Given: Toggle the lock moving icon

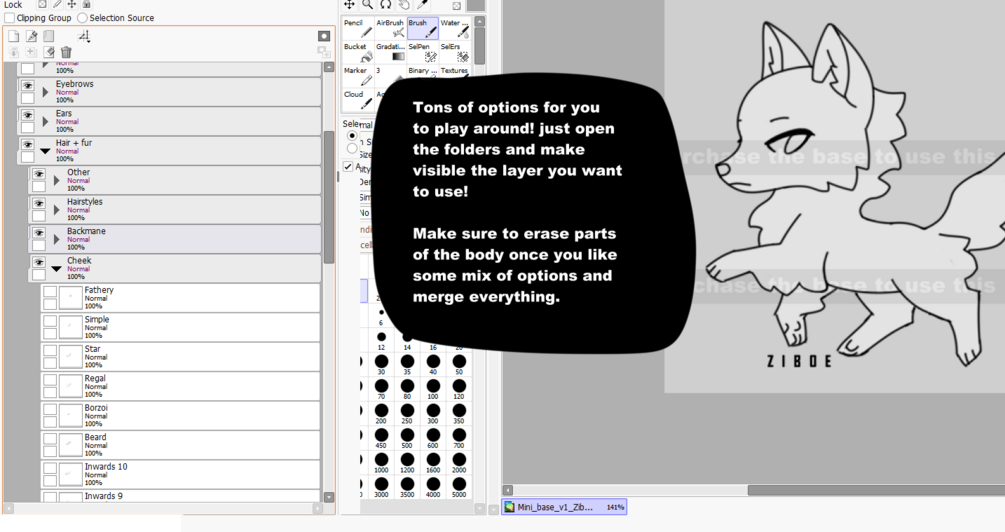Looking at the screenshot, I should [72, 4].
